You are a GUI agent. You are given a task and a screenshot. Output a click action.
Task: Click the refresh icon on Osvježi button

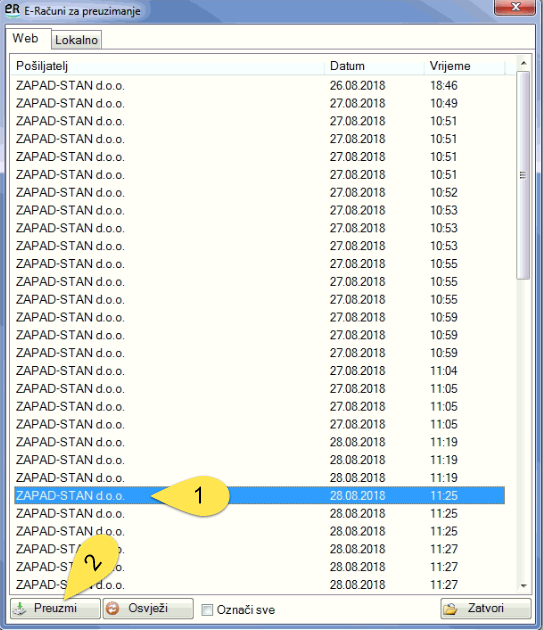113,608
